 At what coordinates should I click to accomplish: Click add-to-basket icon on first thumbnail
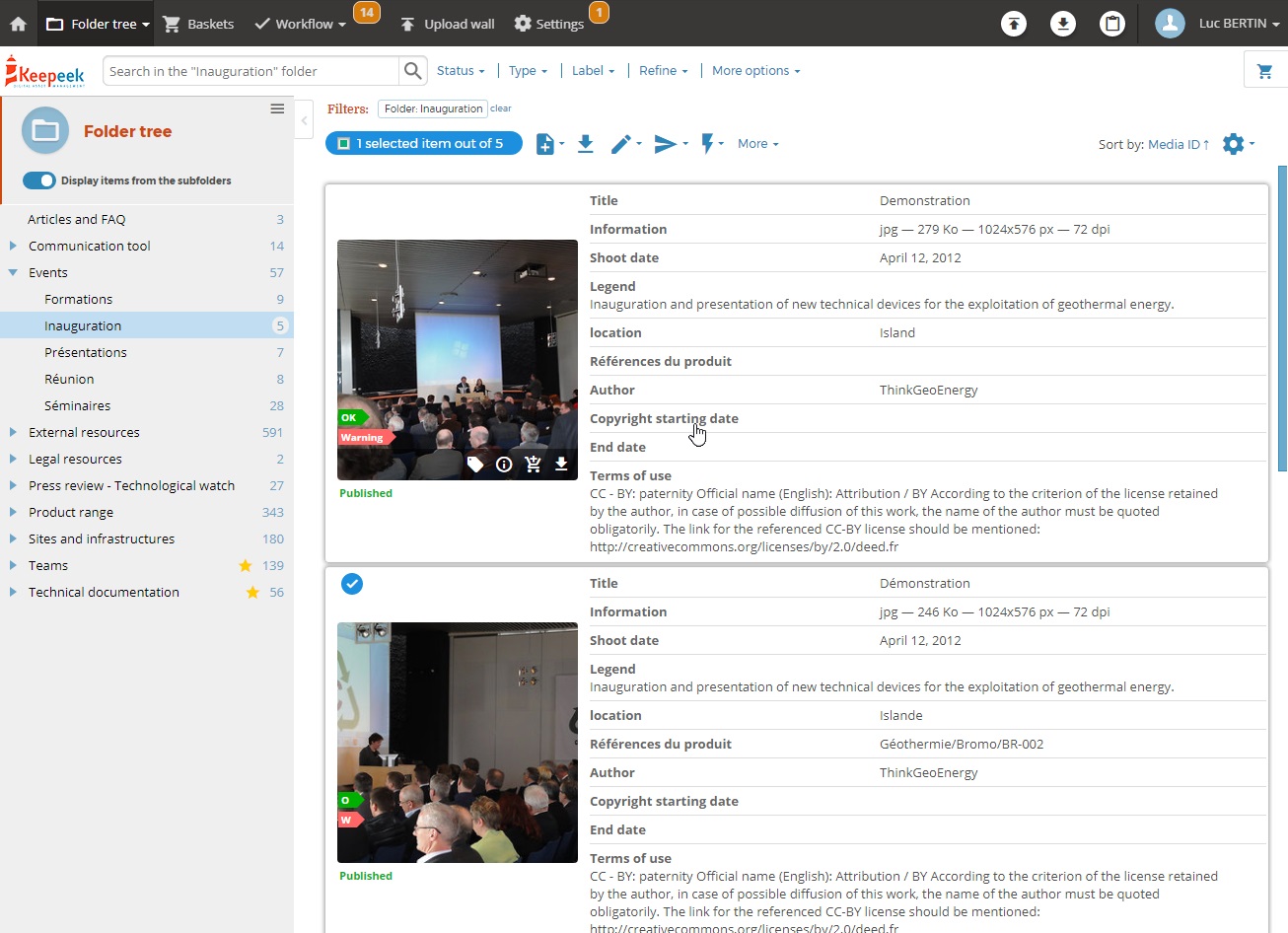click(533, 465)
